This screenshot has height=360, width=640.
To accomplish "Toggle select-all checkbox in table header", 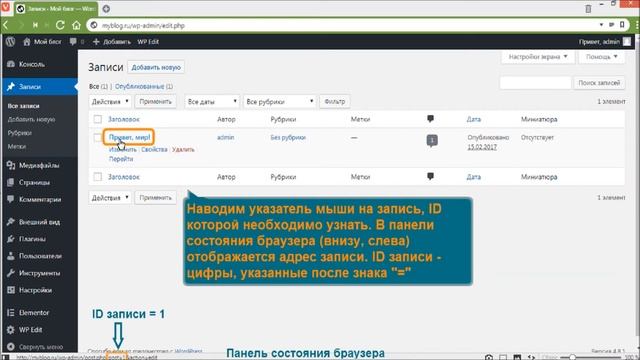I will [98, 119].
